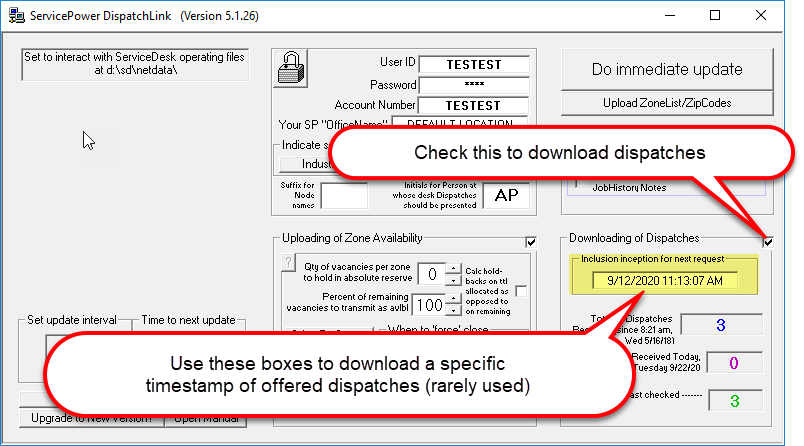Minimize the DispatchLink window
Screen dimensions: 804x446
click(670, 15)
